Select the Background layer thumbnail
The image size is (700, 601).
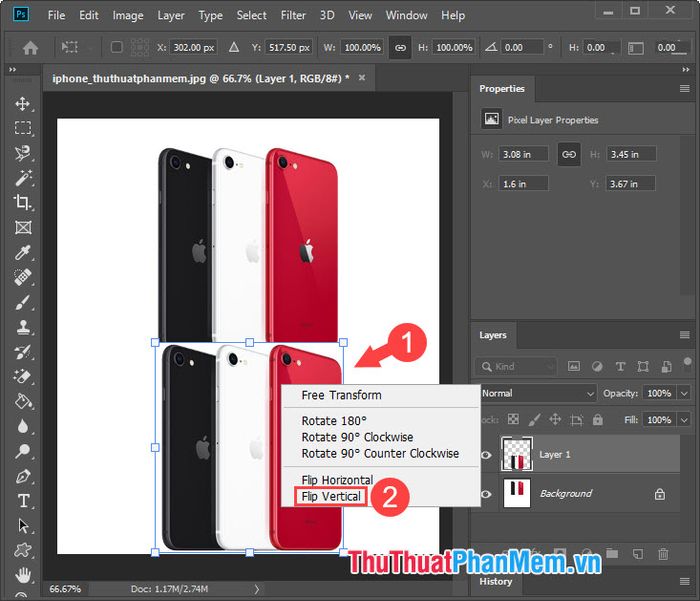517,493
